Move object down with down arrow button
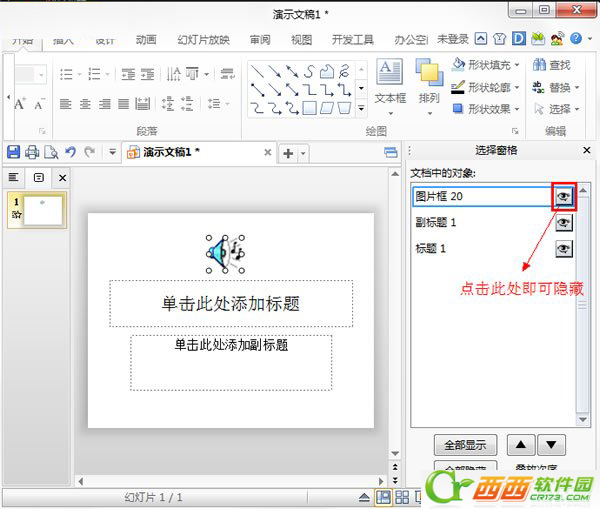Image resolution: width=600 pixels, height=509 pixels. pos(552,445)
